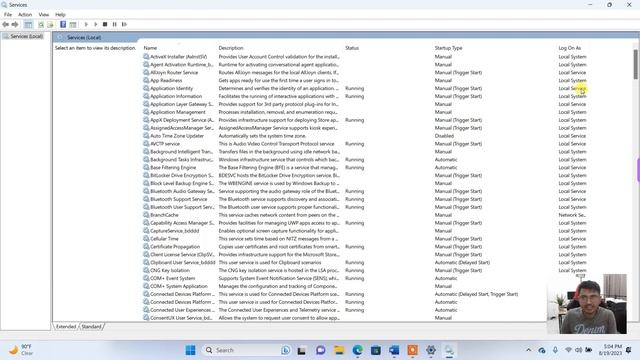Screen dimensions: 640x360
Task: Sort by the Description column header
Action: 231,48
